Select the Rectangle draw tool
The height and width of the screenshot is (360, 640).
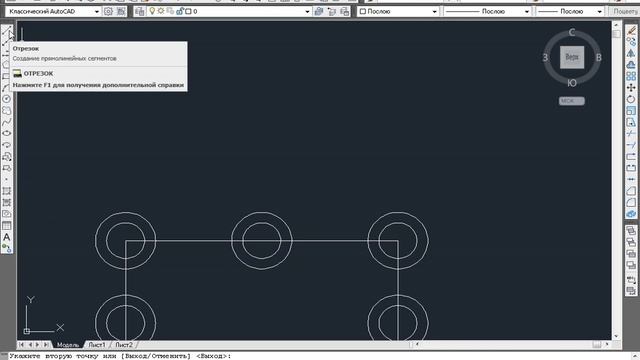tap(7, 76)
